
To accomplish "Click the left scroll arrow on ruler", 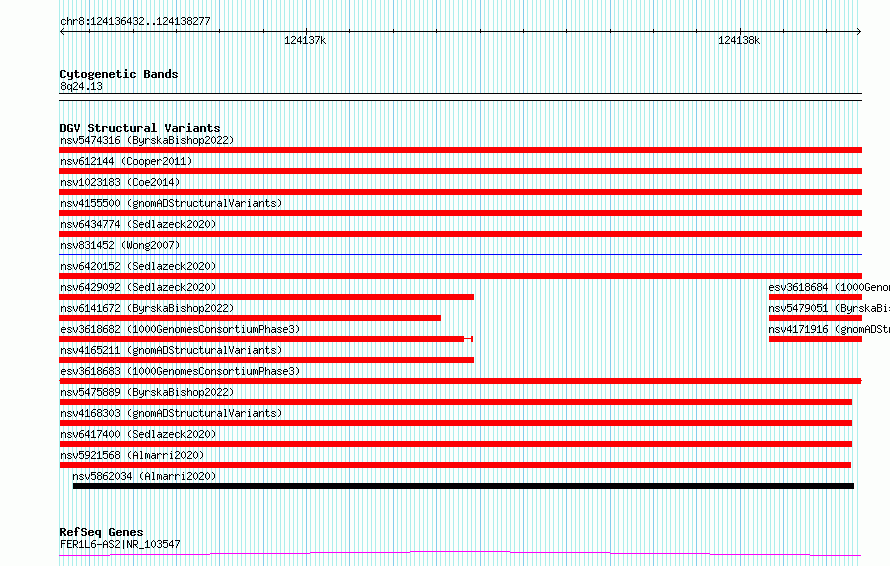I will point(62,32).
